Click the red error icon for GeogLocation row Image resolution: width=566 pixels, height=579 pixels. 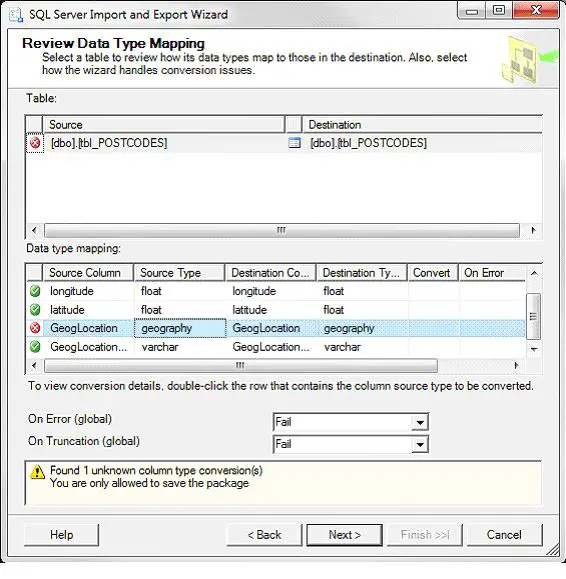coord(35,328)
